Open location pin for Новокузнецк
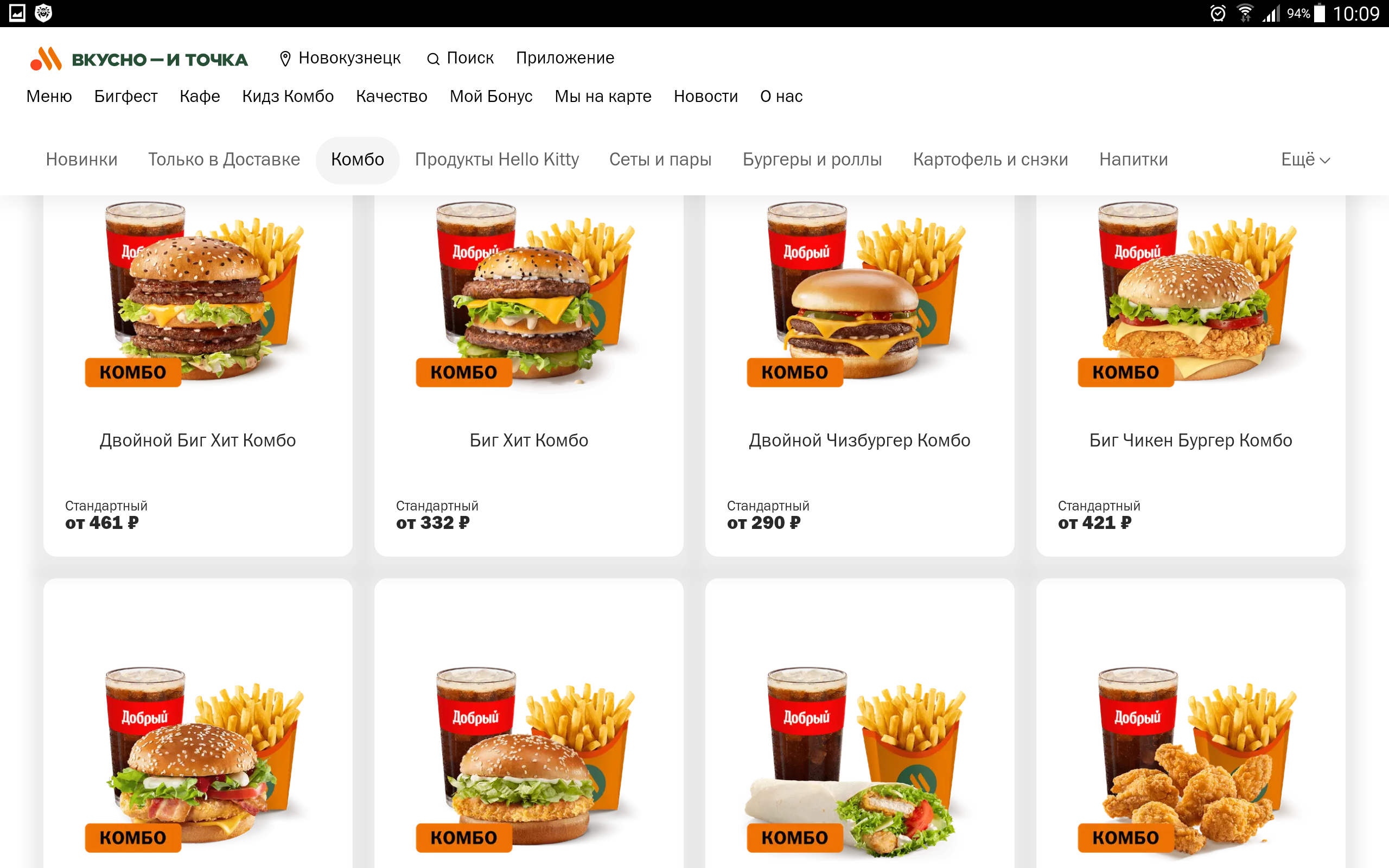 click(285, 59)
